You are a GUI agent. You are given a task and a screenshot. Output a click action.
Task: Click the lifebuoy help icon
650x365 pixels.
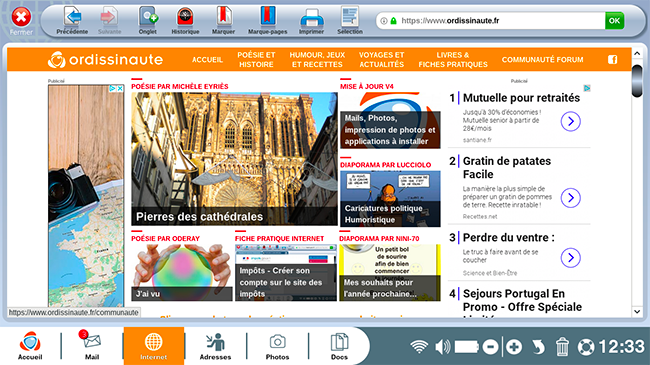[586, 347]
